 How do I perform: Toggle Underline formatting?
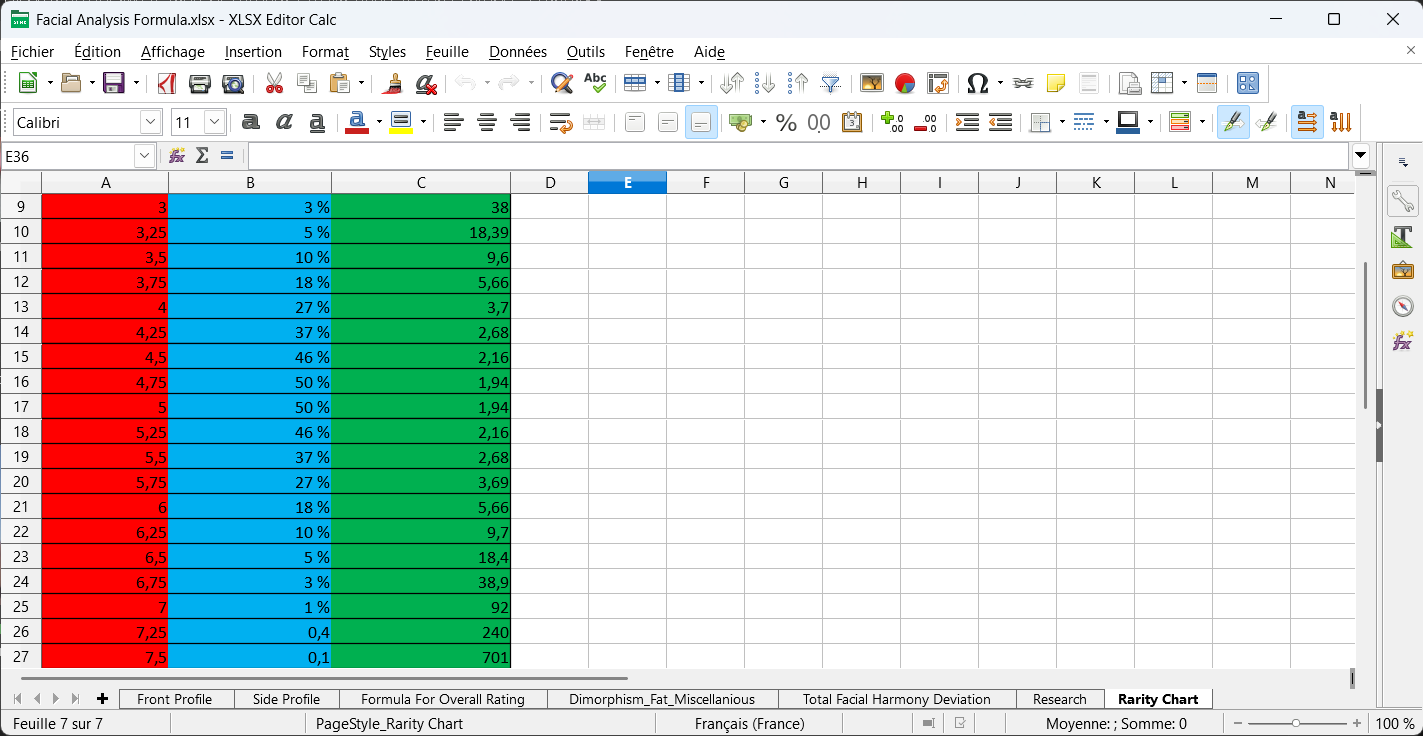point(317,122)
